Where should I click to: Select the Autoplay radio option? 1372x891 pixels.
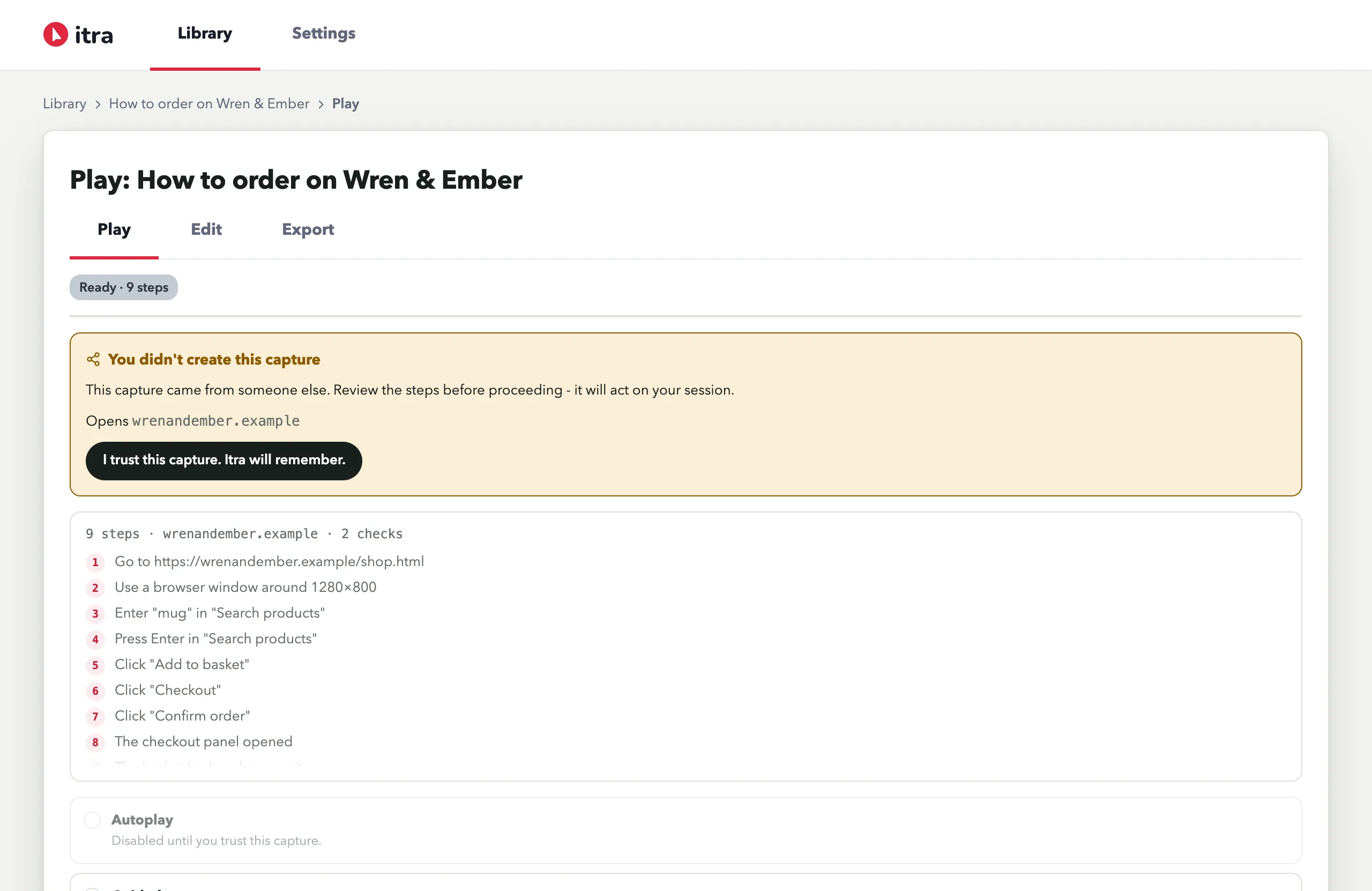(x=92, y=820)
